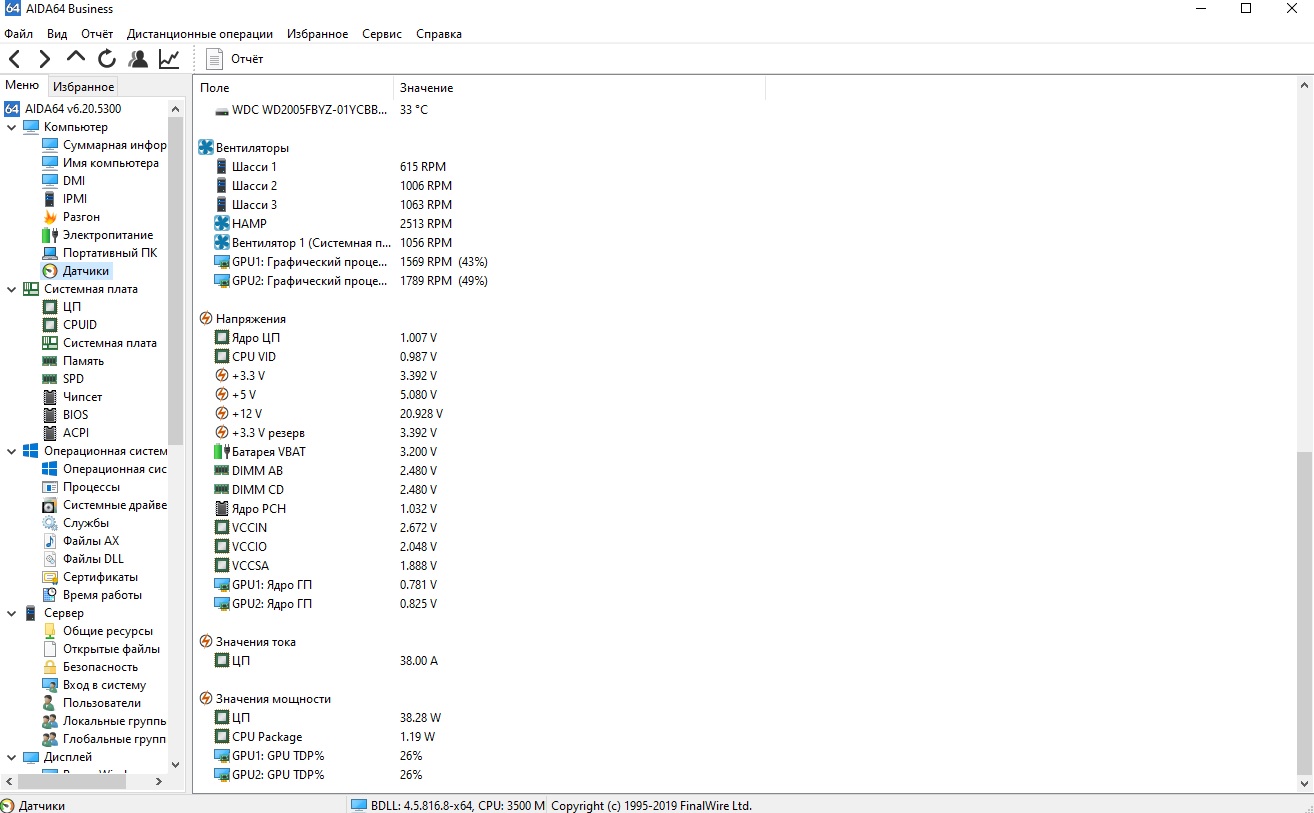Go forward with the right arrow toolbar icon
1314x813 pixels.
(45, 59)
